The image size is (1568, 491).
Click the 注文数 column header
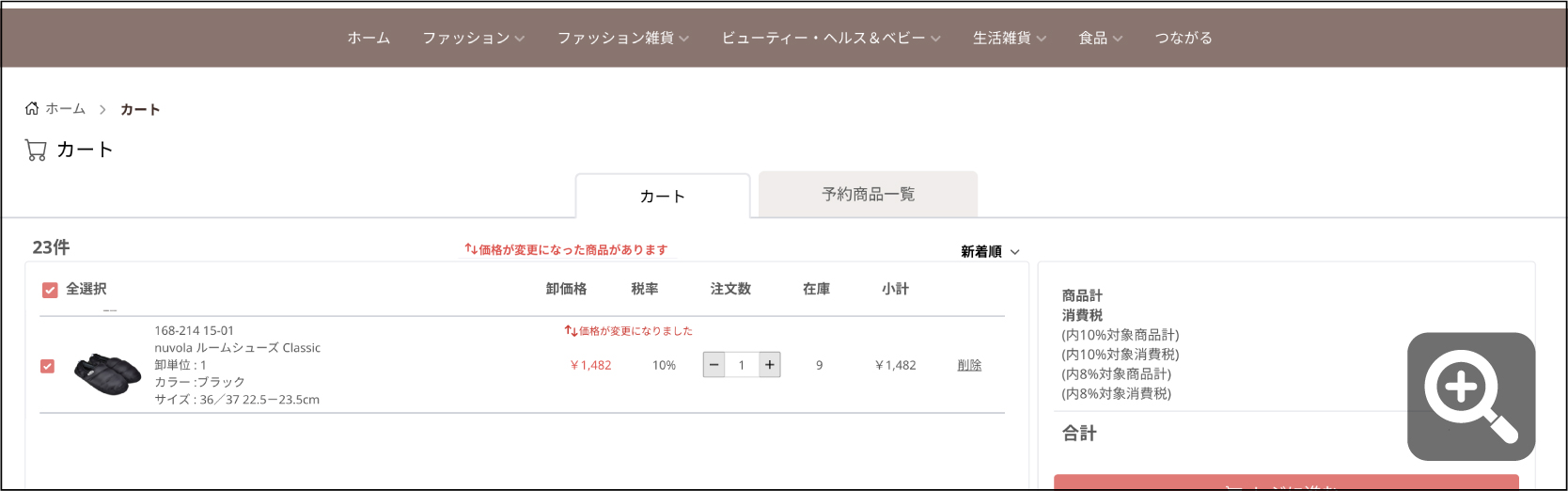(730, 289)
